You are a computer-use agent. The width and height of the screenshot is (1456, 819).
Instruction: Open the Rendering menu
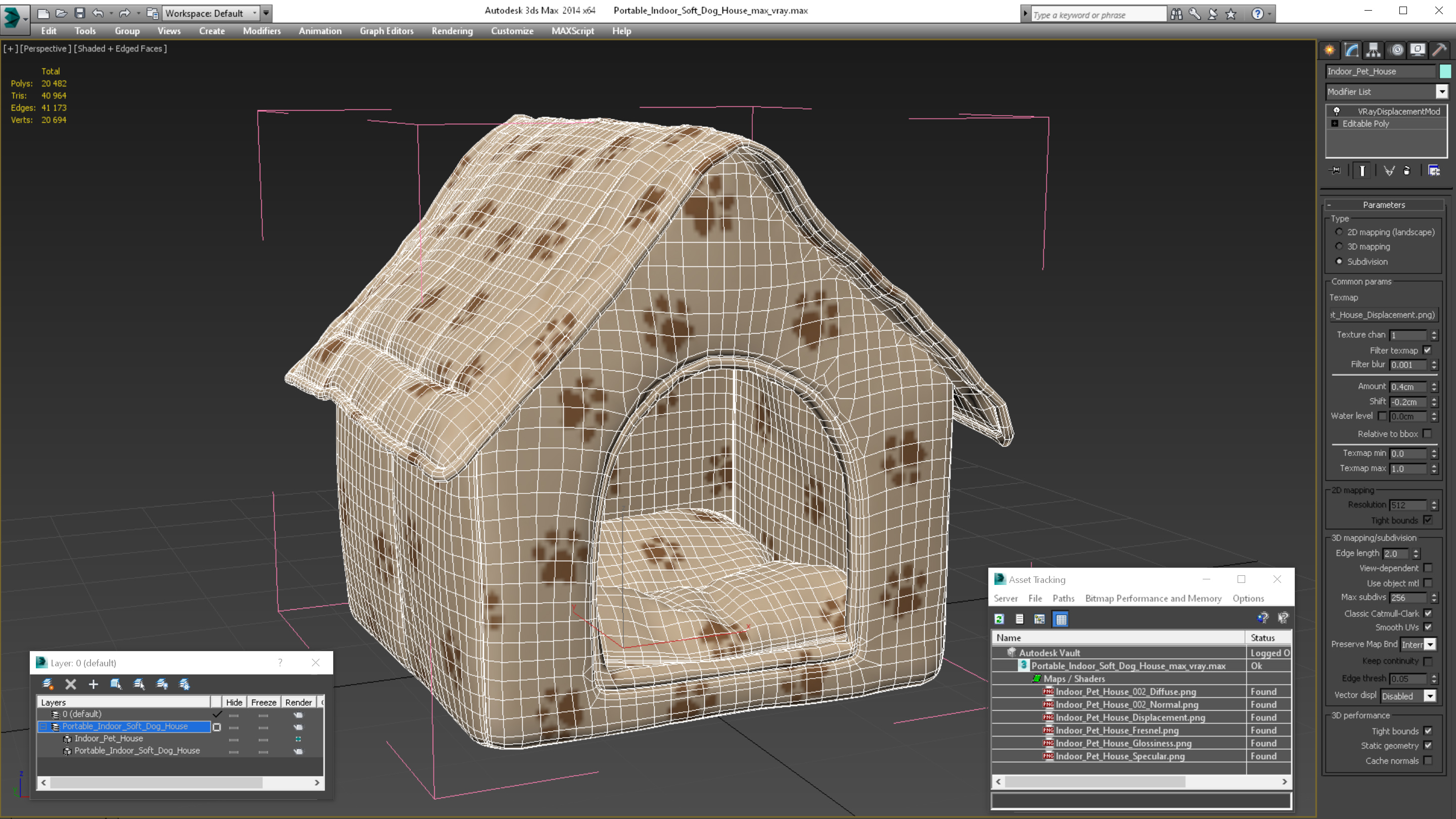click(x=452, y=31)
